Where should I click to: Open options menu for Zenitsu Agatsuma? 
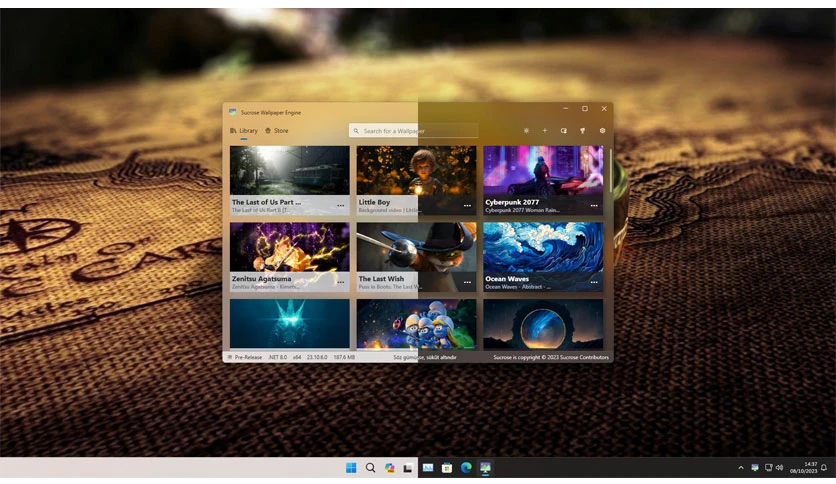coord(341,282)
